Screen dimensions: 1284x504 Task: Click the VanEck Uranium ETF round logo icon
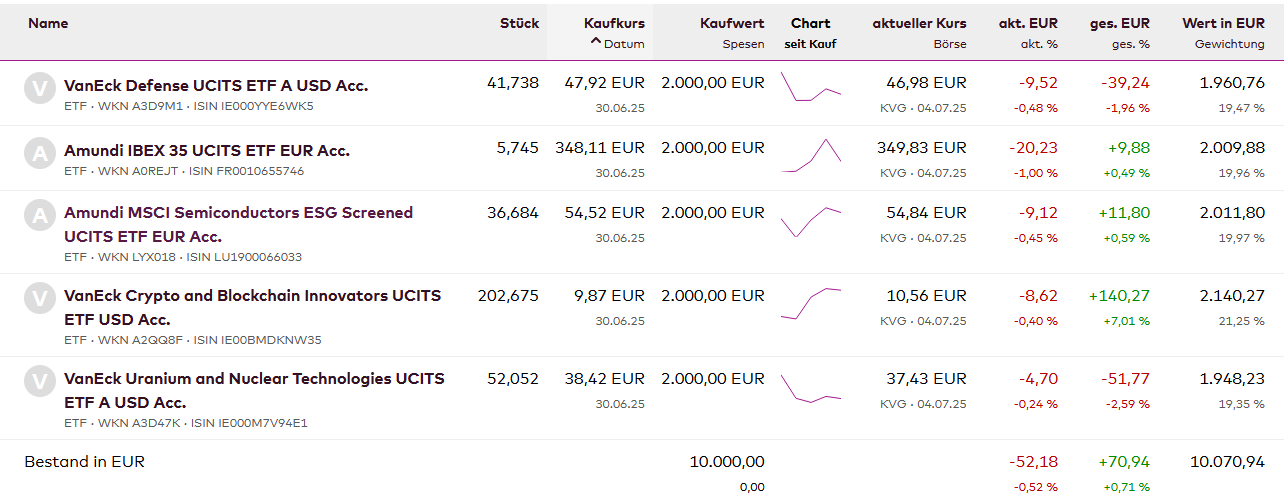[x=39, y=380]
